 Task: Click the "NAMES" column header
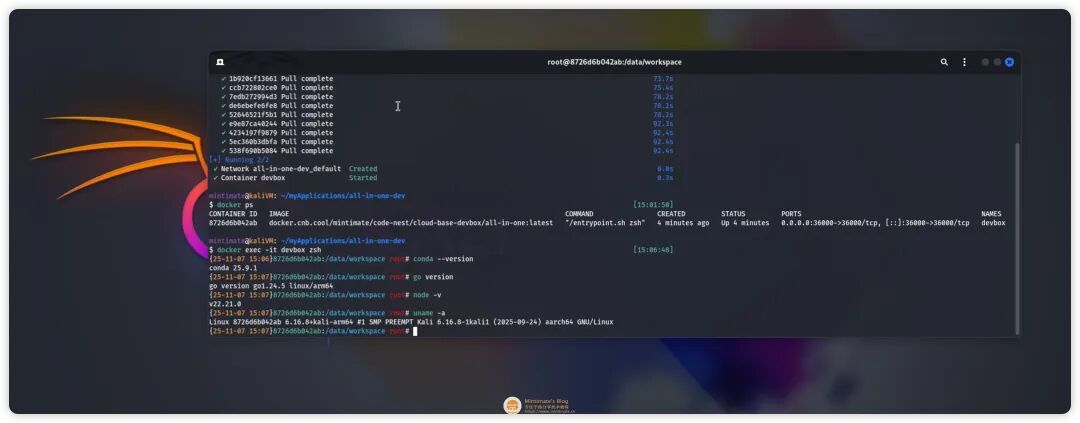991,214
